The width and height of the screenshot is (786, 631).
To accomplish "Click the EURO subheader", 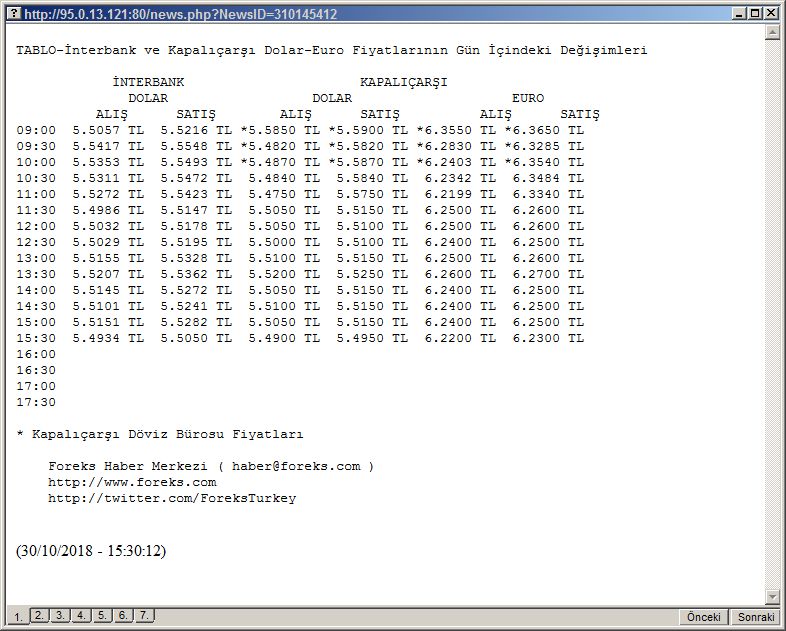I will tap(528, 98).
